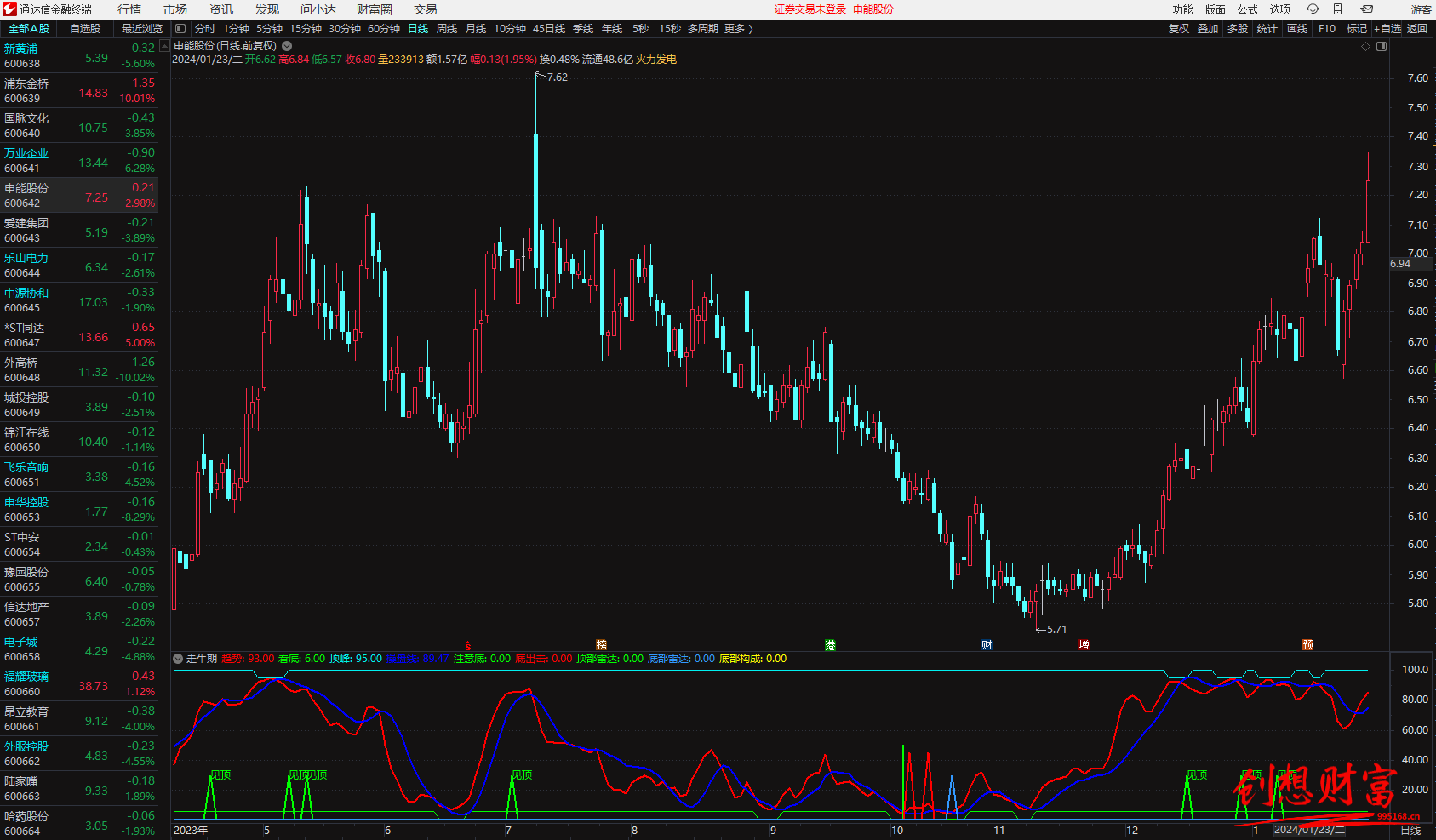This screenshot has width=1436, height=840.
Task: Open the 功能 menu
Action: [x=1182, y=9]
